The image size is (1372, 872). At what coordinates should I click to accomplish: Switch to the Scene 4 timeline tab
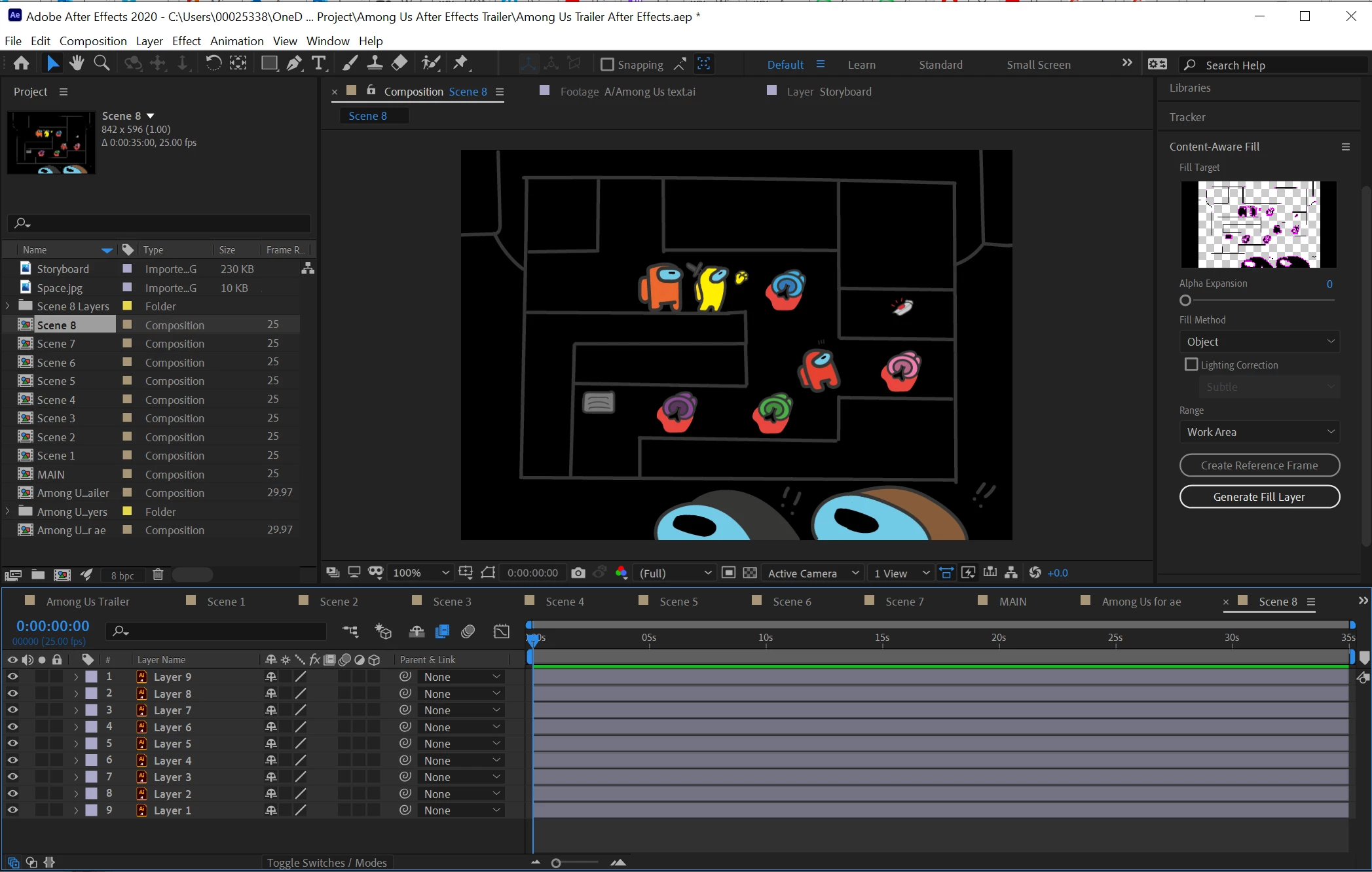[565, 602]
